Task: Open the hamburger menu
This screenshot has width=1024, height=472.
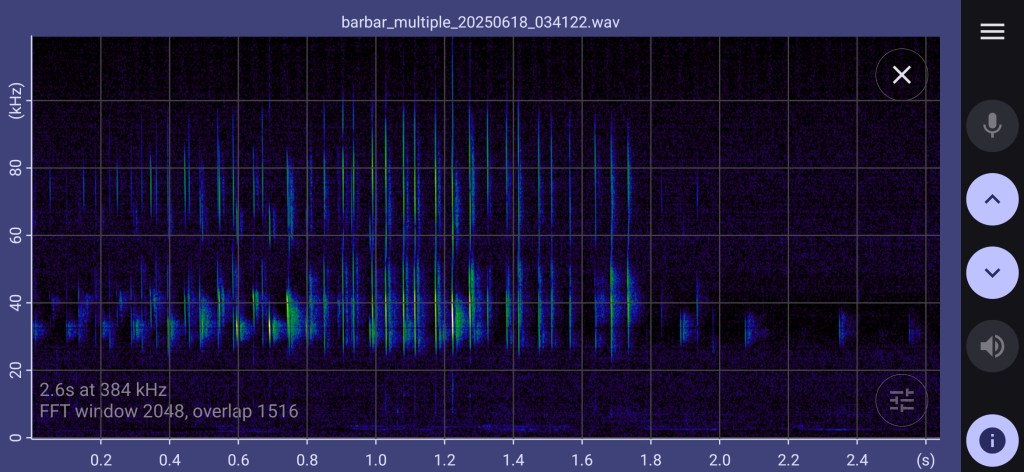Action: (991, 32)
